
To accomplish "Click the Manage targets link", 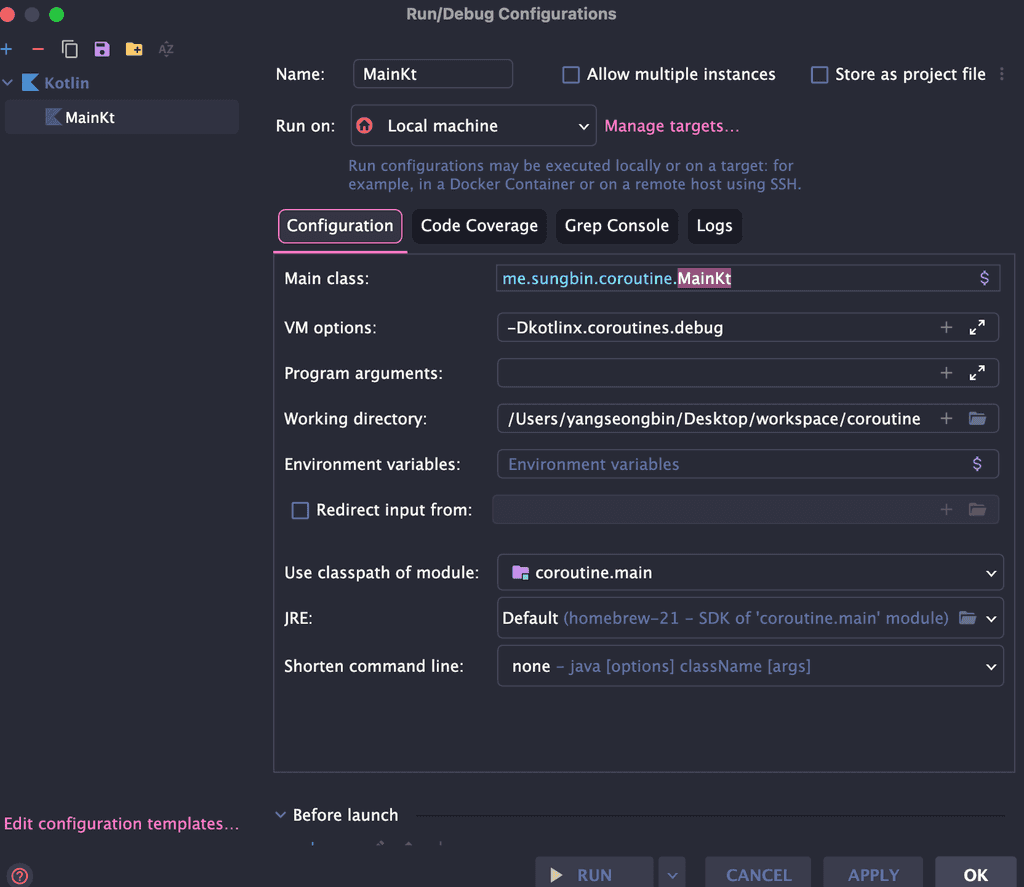I will pyautogui.click(x=672, y=126).
